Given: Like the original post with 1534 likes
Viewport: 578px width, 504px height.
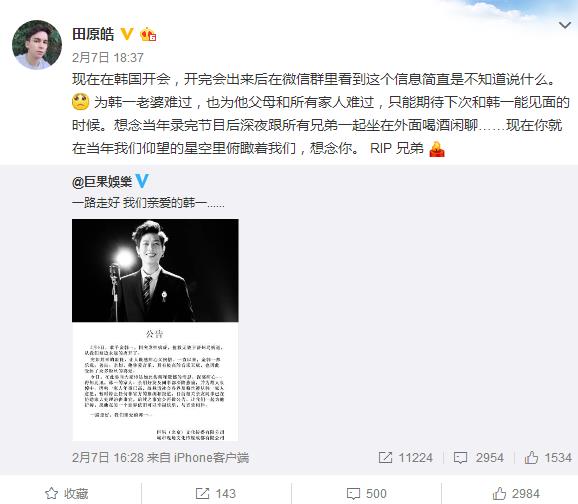Looking at the screenshot, I should (548, 458).
